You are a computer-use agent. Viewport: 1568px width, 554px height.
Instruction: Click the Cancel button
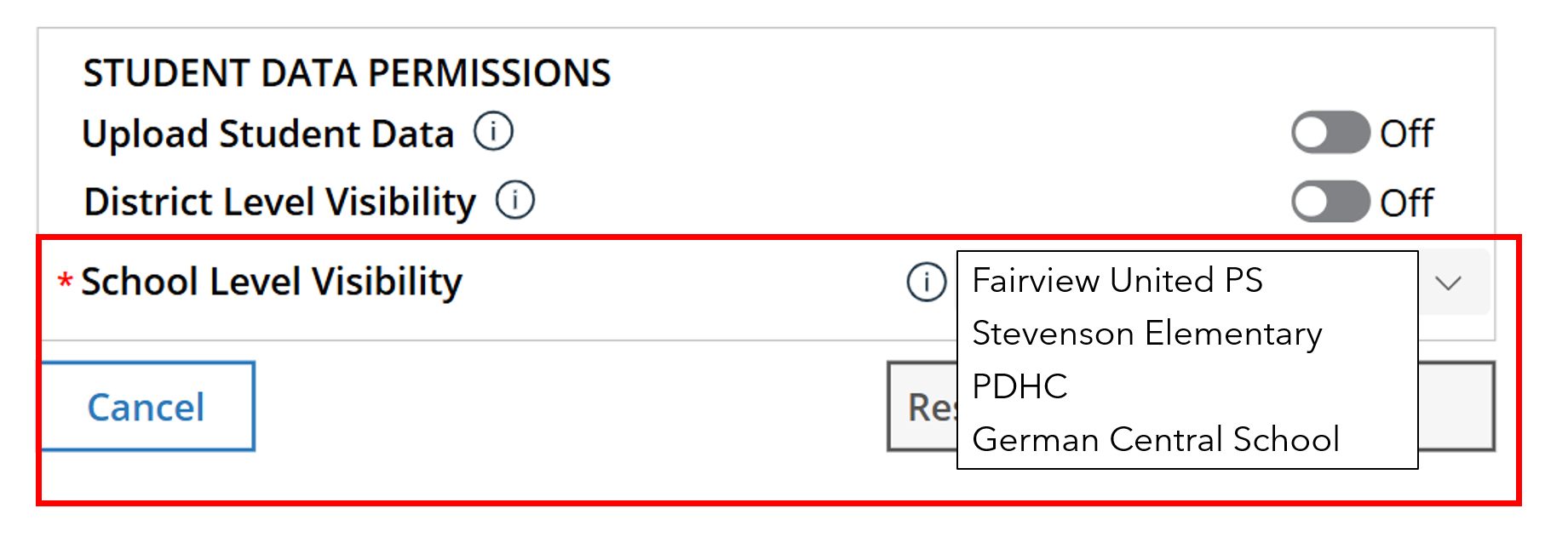click(146, 407)
